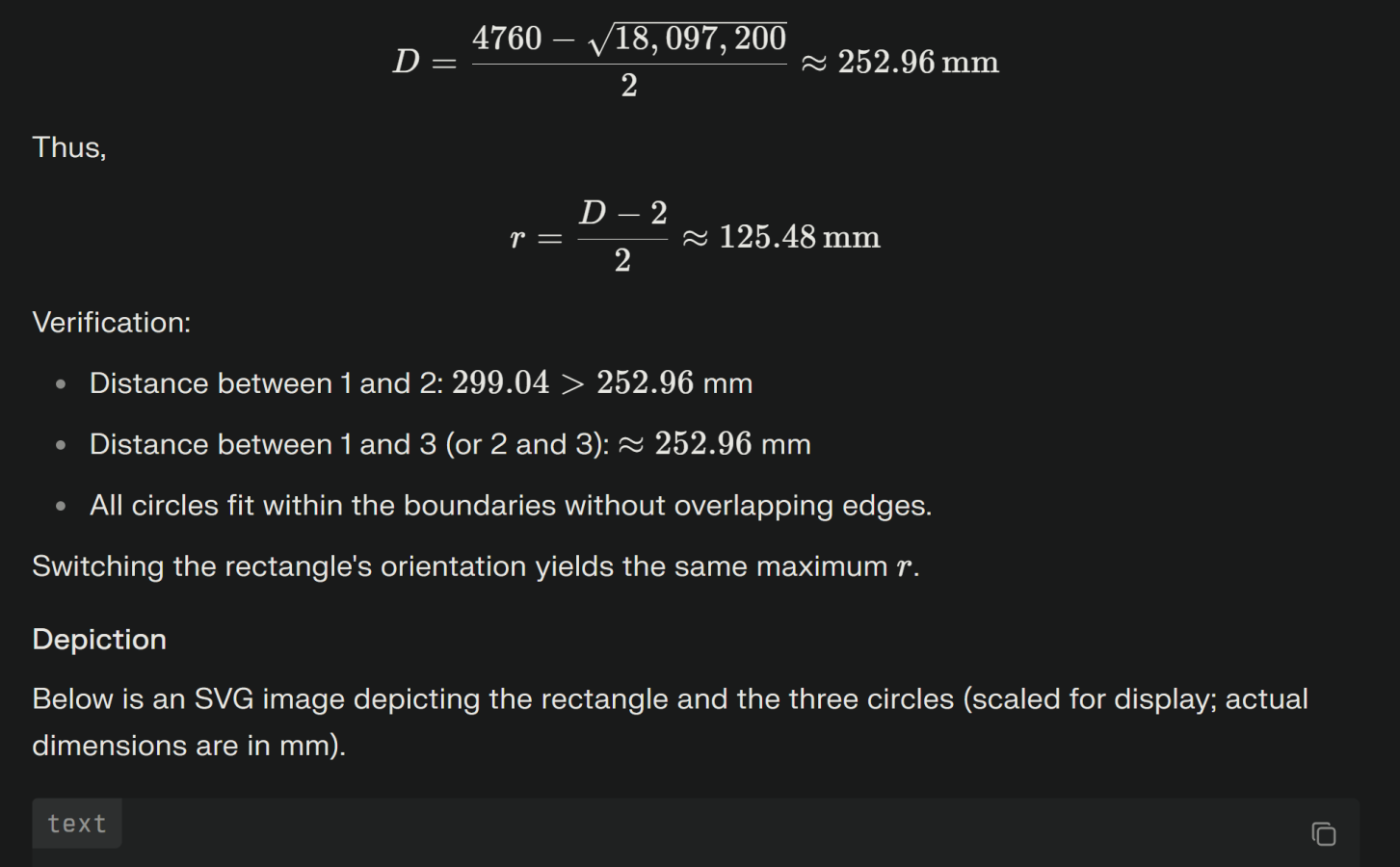Click the D equation fraction with 4760
This screenshot has width=1400, height=867.
click(628, 62)
